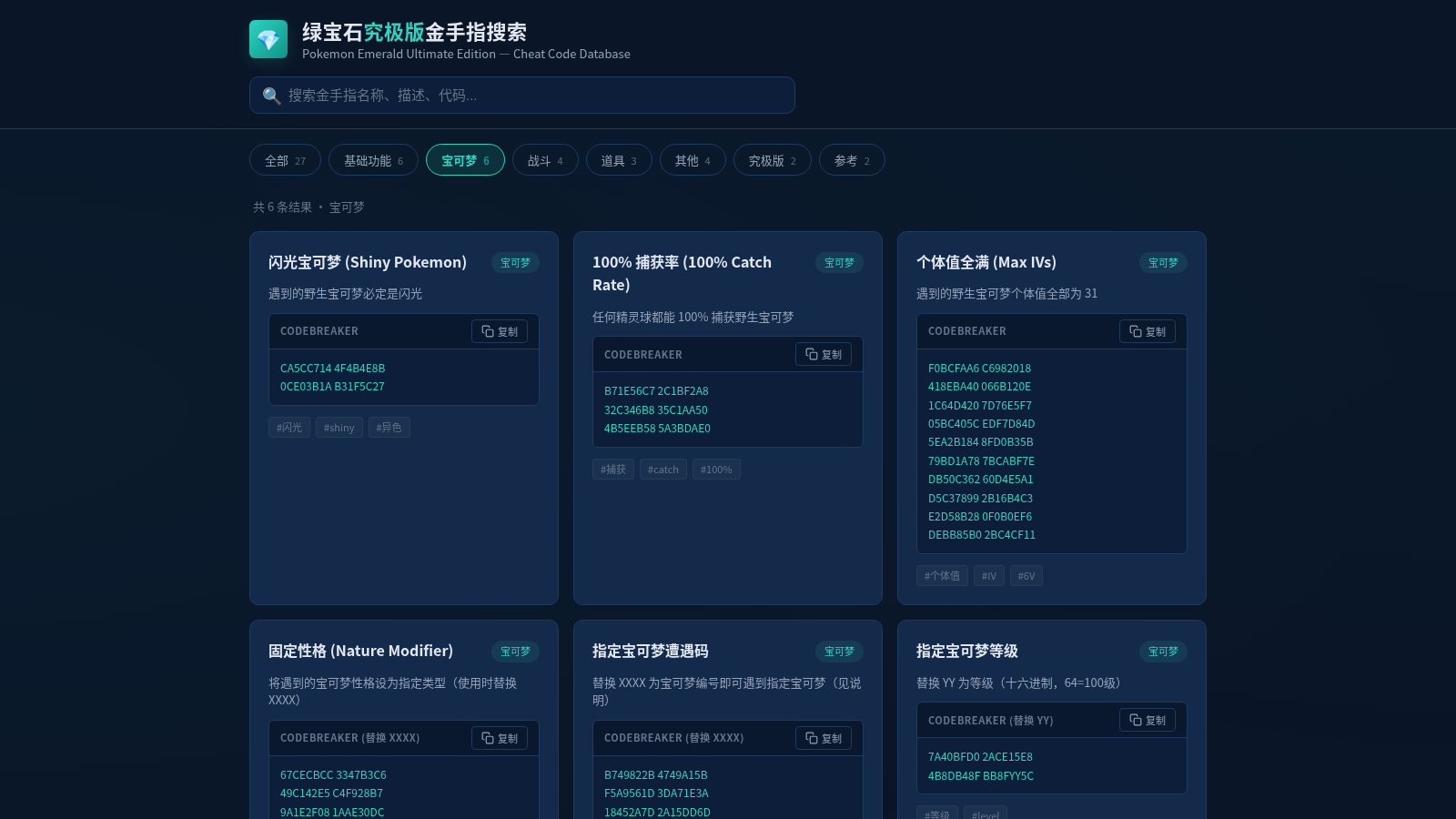Click code line F0BCFAA6 C6982018
The height and width of the screenshot is (819, 1456).
click(x=979, y=369)
